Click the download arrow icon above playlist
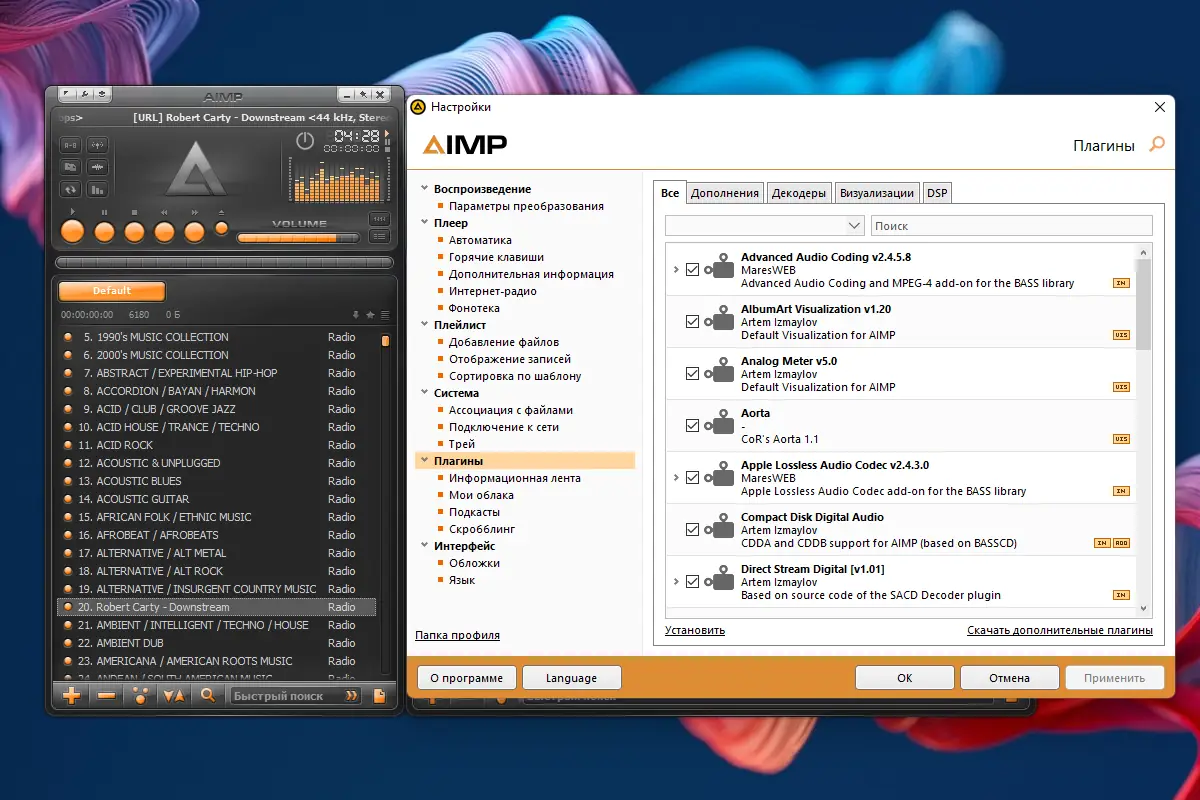1200x800 pixels. tap(357, 315)
